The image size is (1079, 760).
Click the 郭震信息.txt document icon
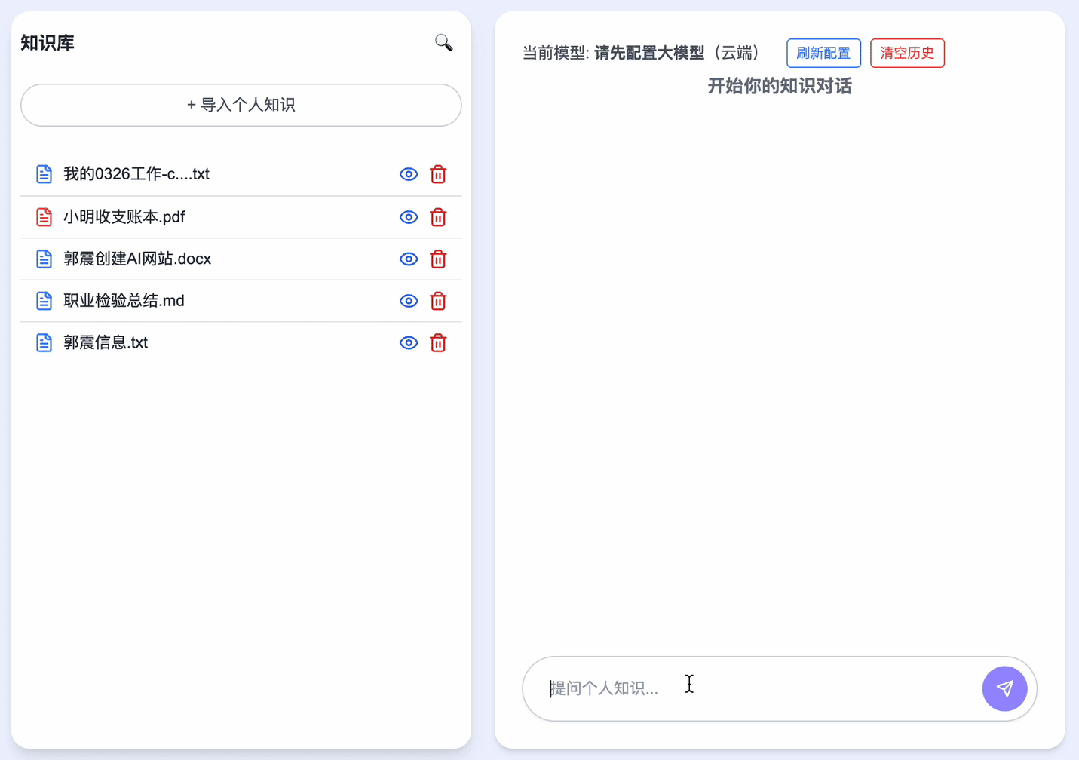pyautogui.click(x=44, y=343)
